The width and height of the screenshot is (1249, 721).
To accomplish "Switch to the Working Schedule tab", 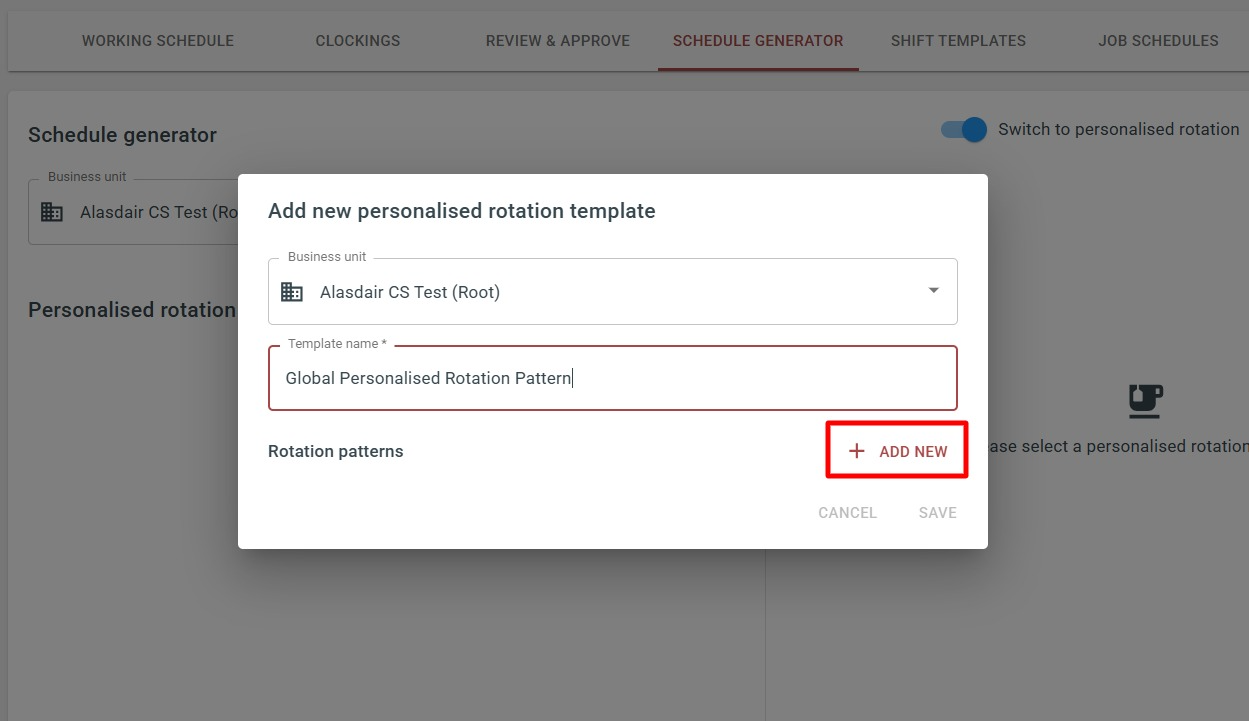I will click(x=158, y=41).
